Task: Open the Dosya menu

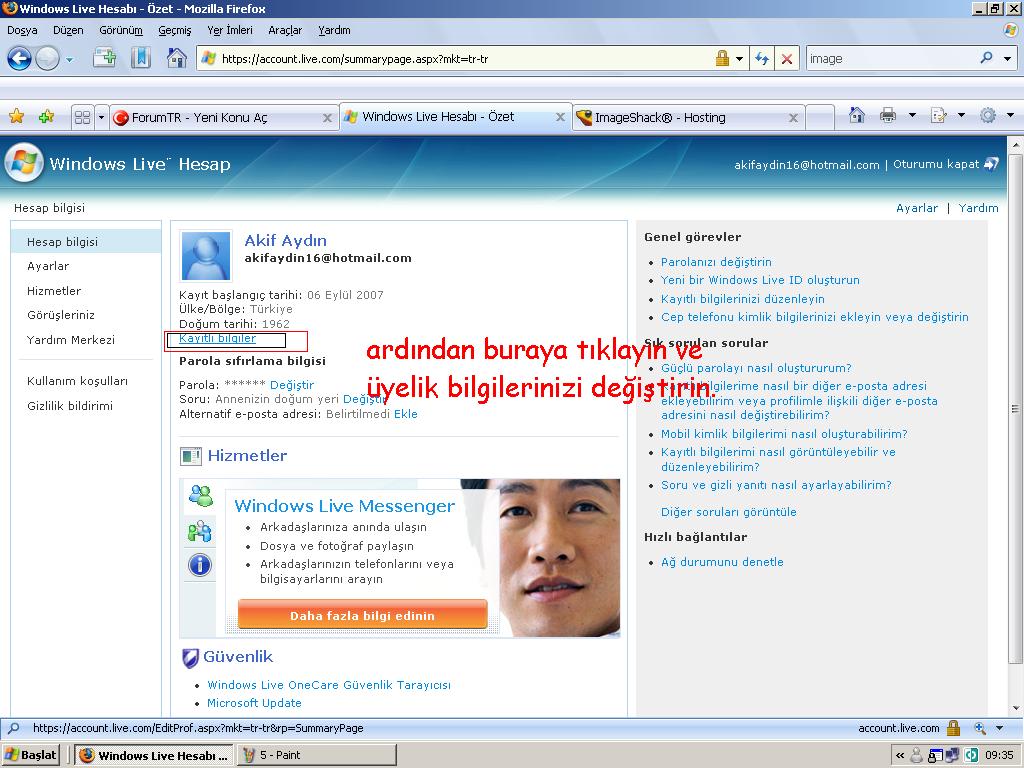Action: [x=22, y=30]
